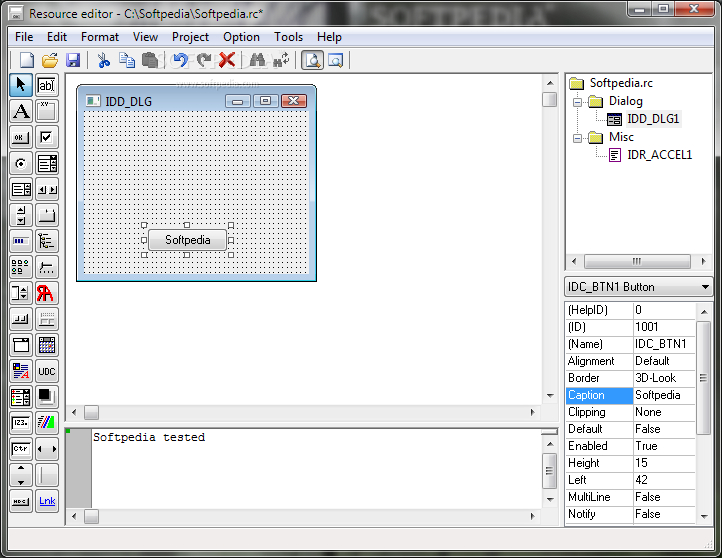Click the Alignment value Default
The image size is (722, 558).
pos(664,361)
